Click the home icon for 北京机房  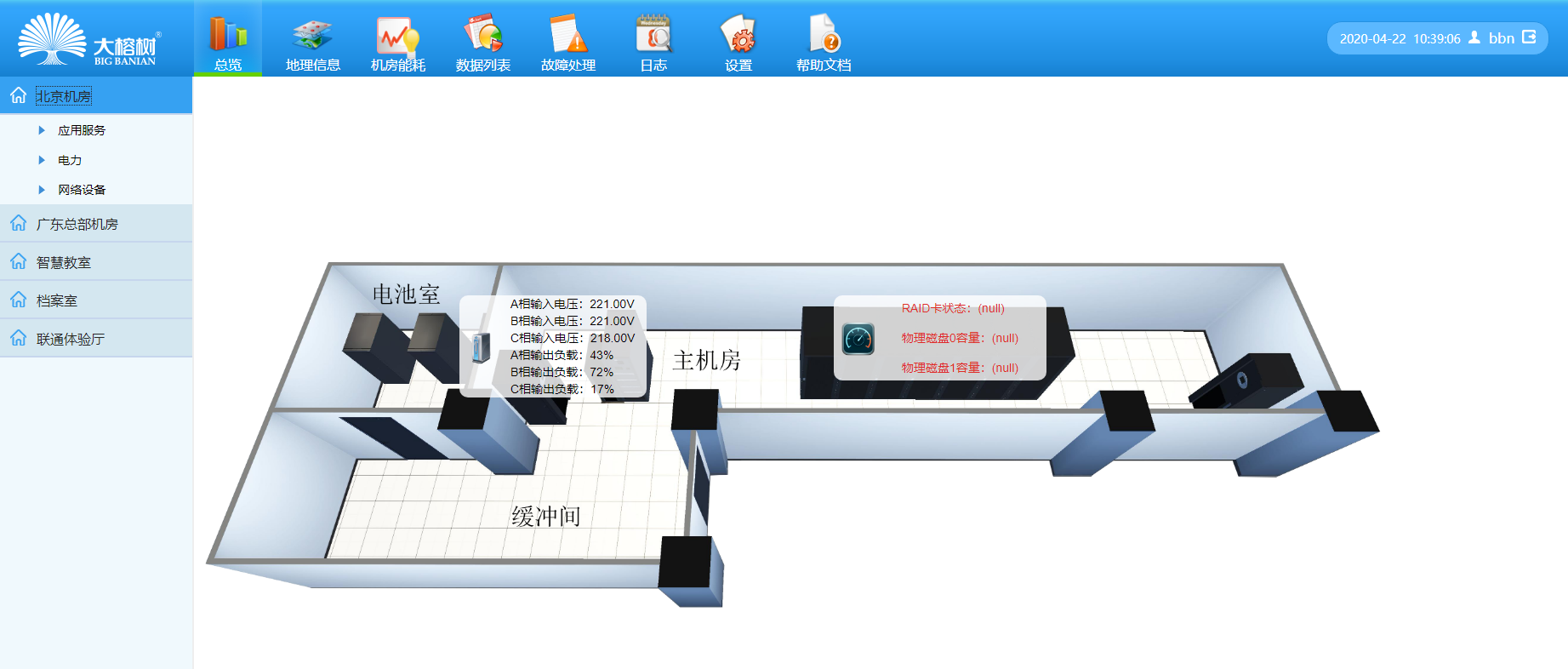19,95
